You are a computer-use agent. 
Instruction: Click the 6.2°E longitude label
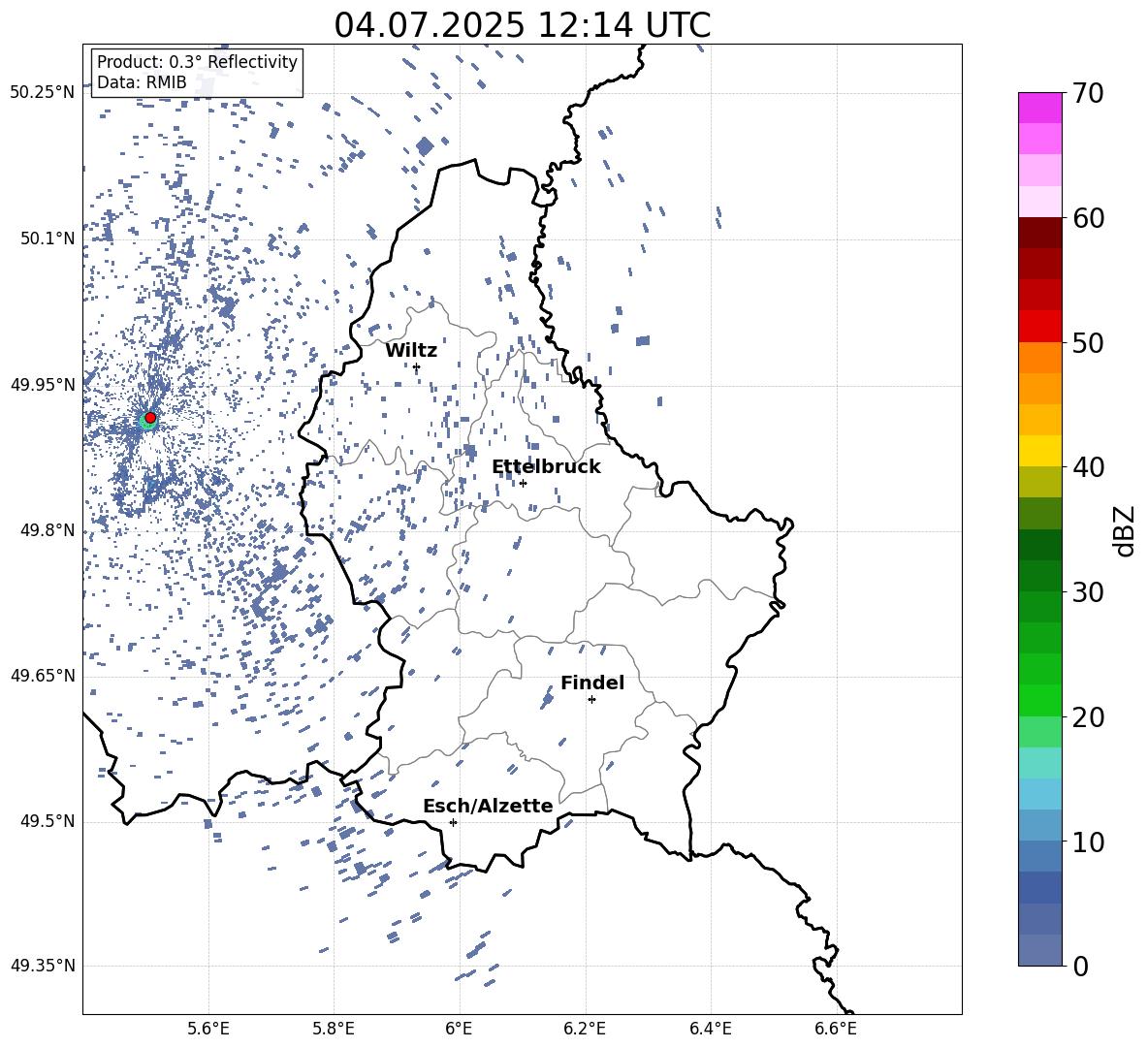585,1029
